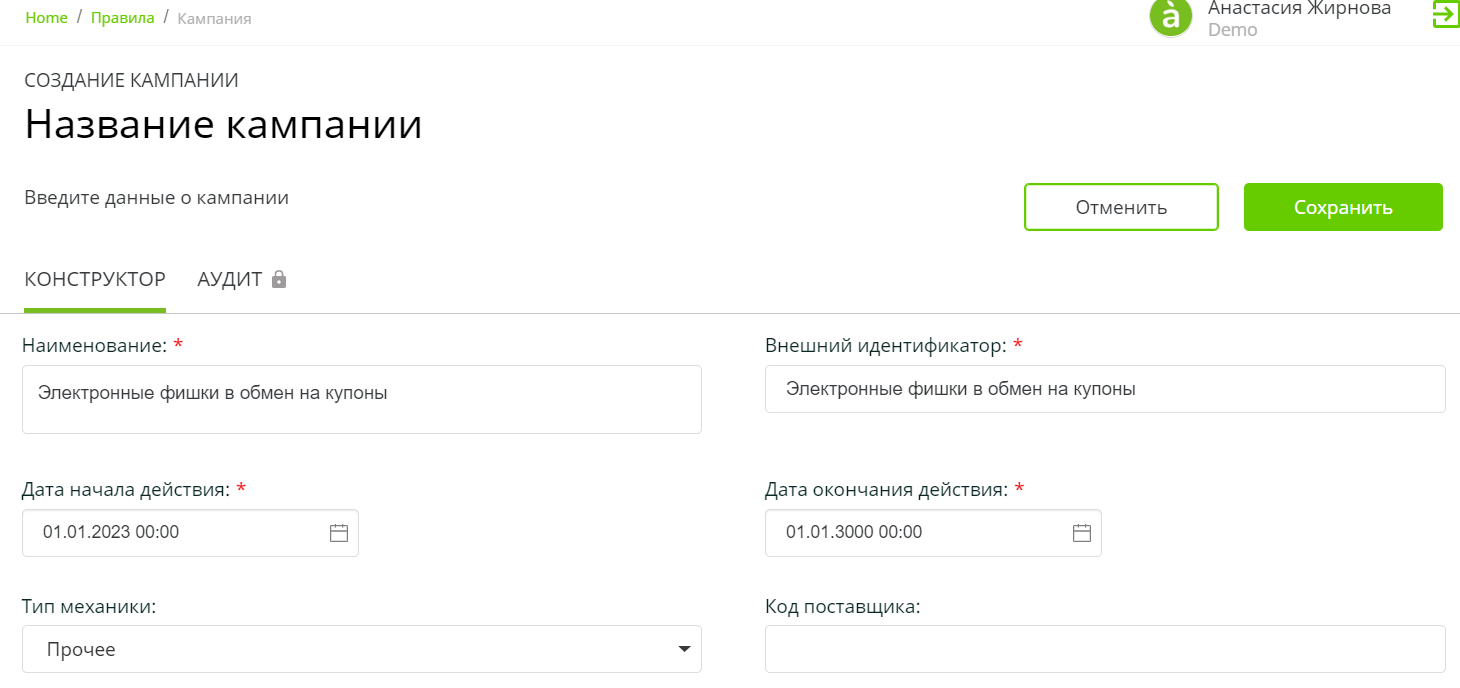Click the Название кампании heading
Image resolution: width=1460 pixels, height=688 pixels.
coord(223,125)
